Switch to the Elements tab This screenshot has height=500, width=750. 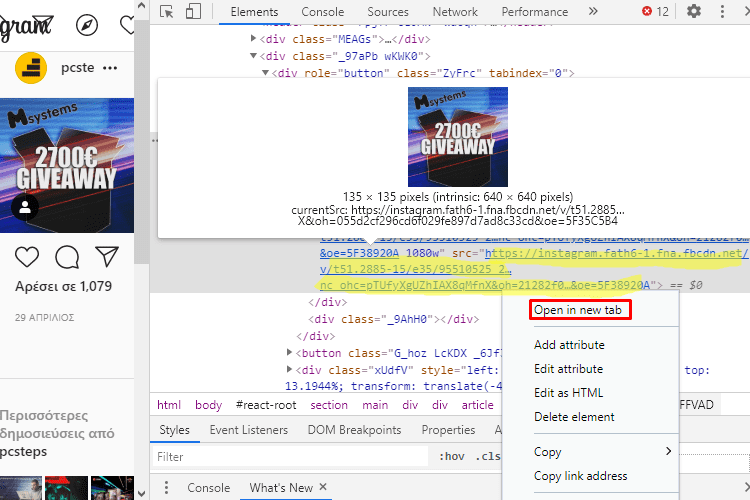(254, 12)
